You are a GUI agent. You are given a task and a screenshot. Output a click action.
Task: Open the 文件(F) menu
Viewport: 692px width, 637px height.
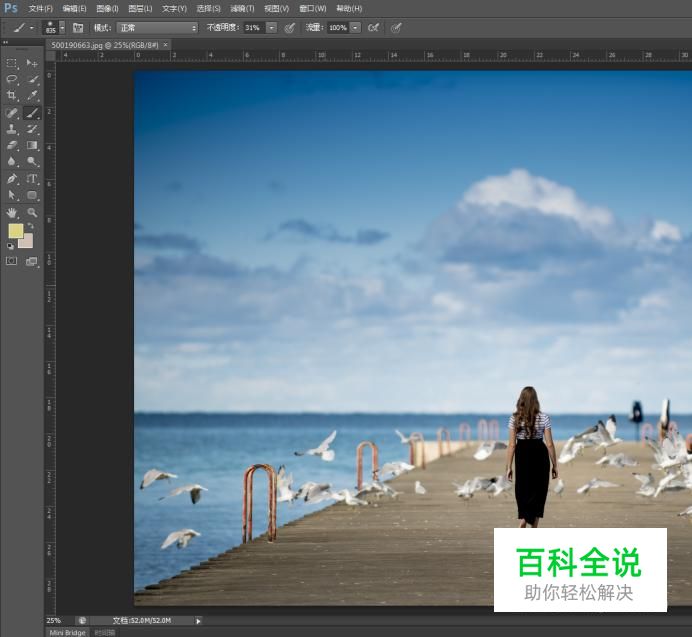[41, 8]
